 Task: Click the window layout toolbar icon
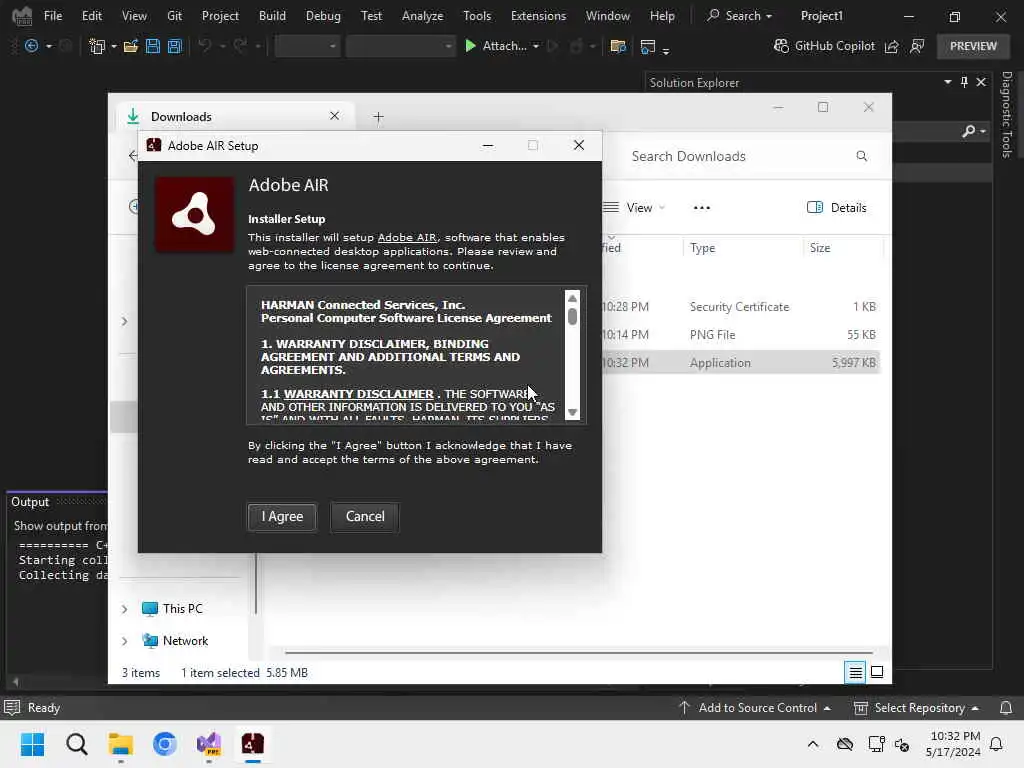click(x=648, y=46)
